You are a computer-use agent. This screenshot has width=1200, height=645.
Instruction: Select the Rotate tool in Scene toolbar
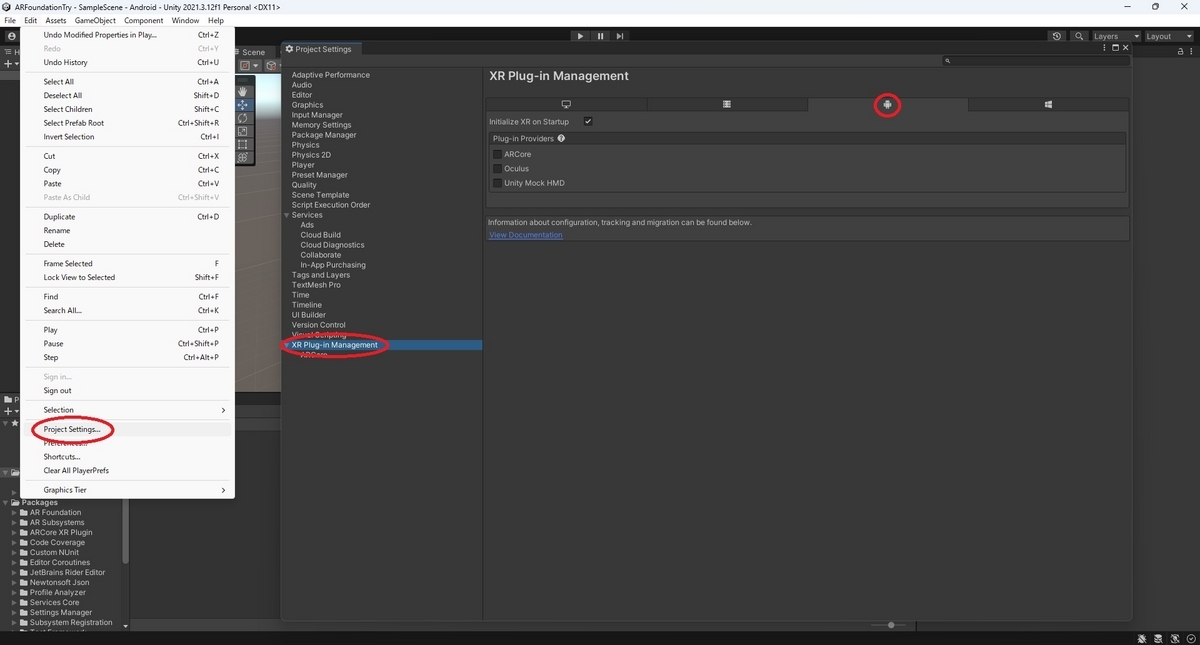click(242, 118)
